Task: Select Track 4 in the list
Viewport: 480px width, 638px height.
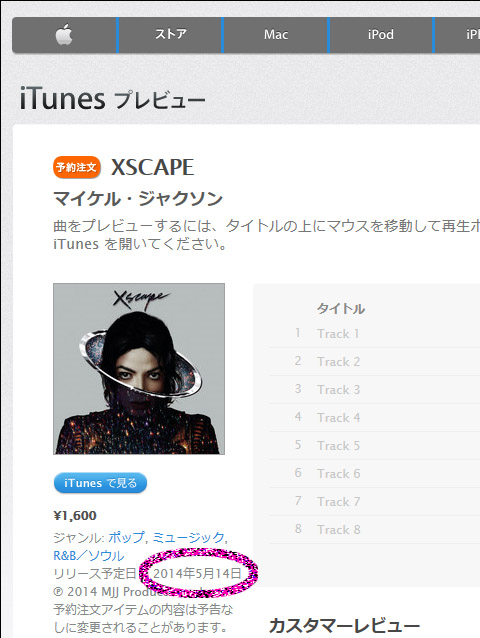Action: (374, 418)
